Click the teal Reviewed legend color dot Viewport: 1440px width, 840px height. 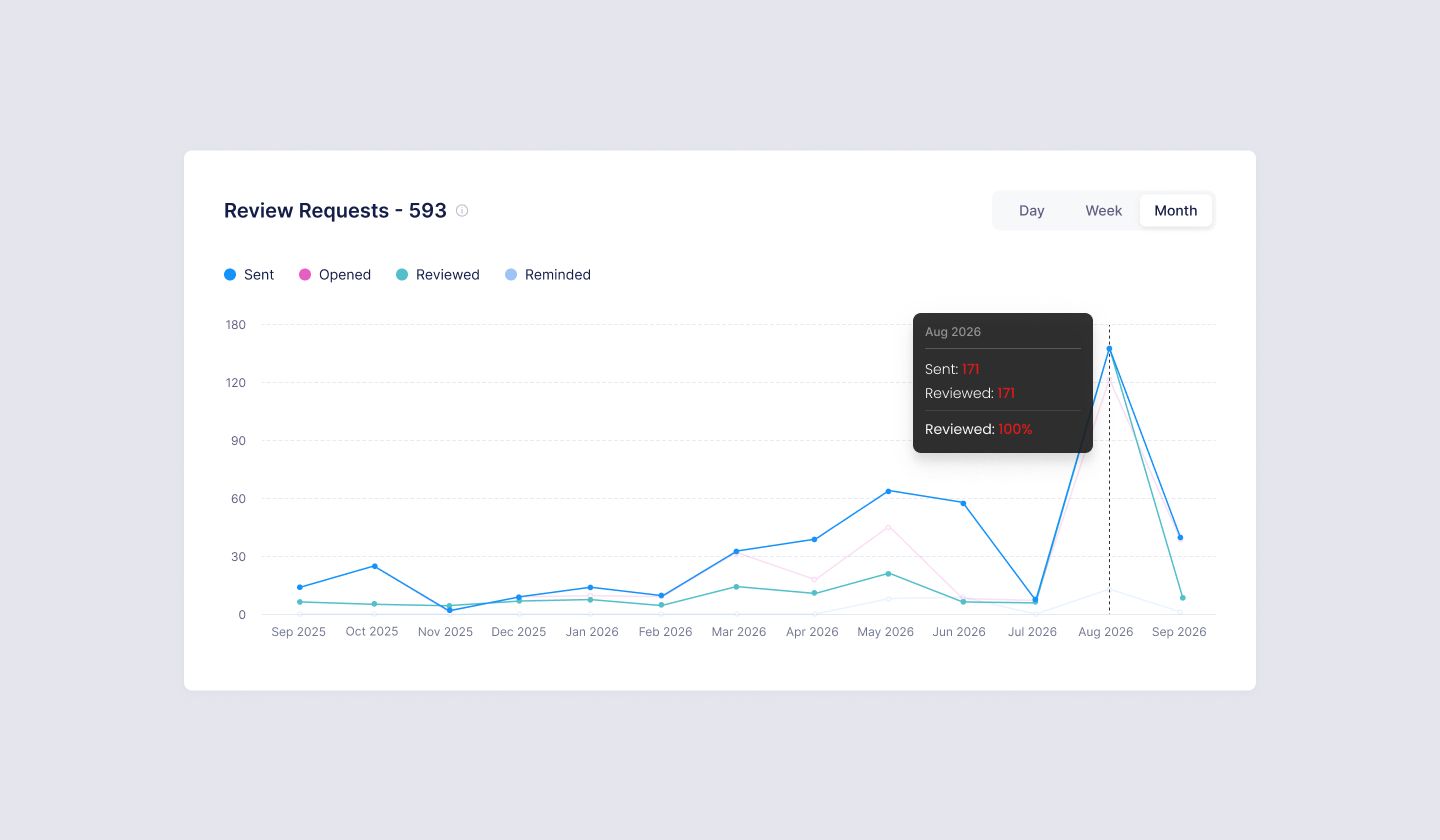point(402,275)
